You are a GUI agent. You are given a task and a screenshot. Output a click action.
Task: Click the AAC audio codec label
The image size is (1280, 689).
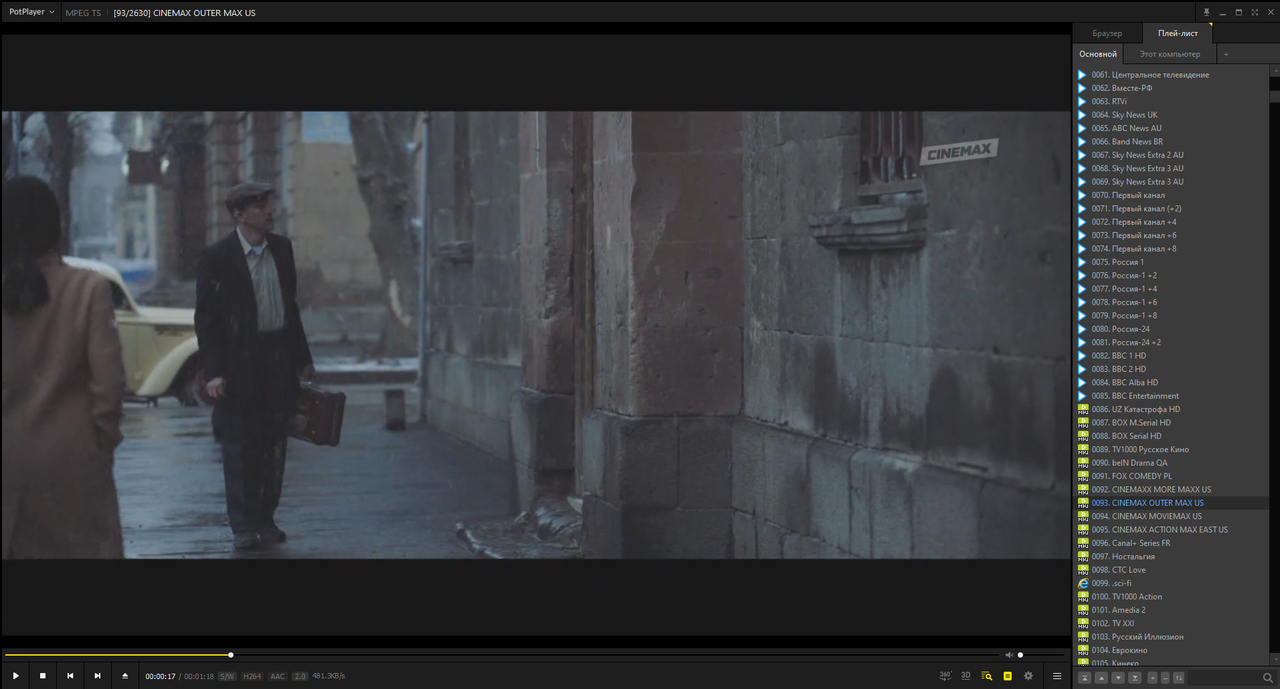pyautogui.click(x=278, y=676)
